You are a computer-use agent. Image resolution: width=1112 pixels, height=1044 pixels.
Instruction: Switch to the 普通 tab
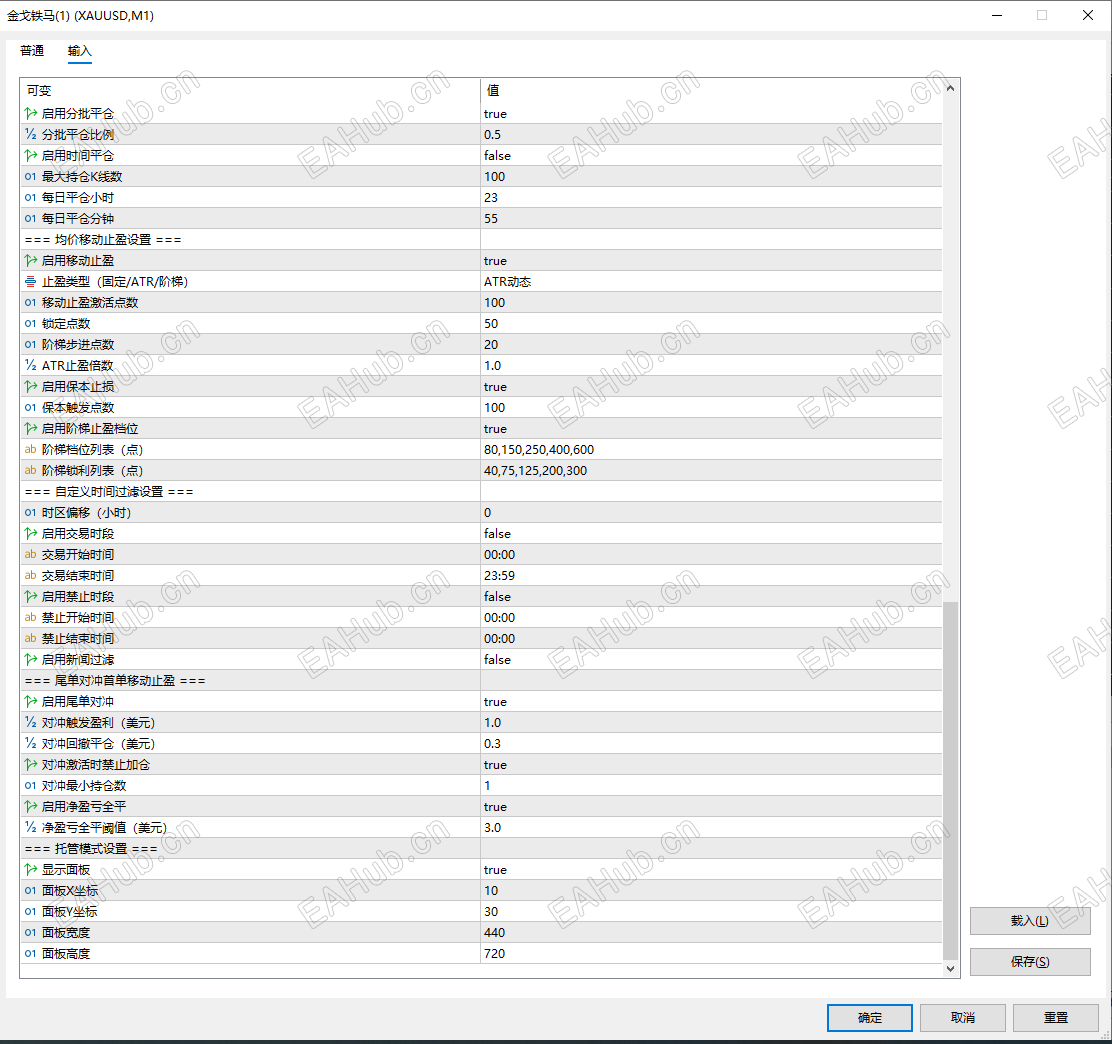[32, 51]
